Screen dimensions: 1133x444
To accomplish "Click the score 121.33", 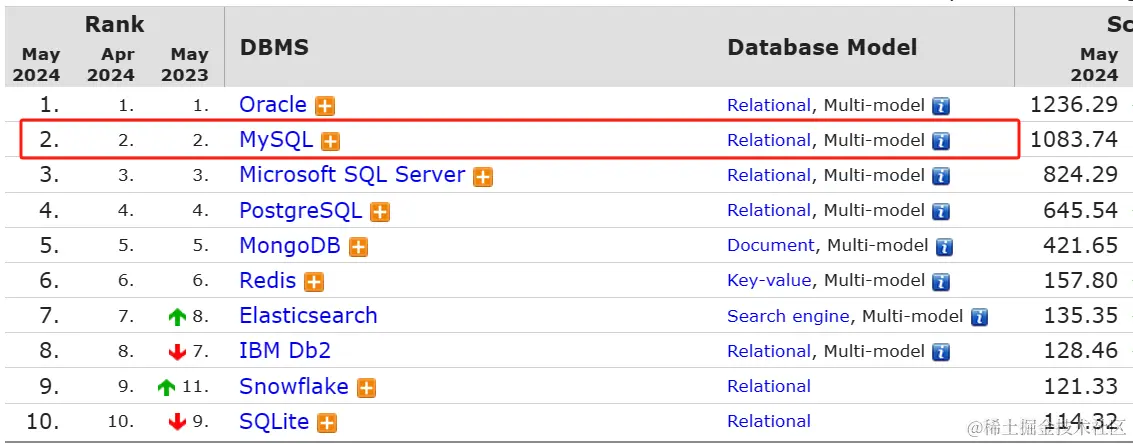I will tap(1080, 387).
